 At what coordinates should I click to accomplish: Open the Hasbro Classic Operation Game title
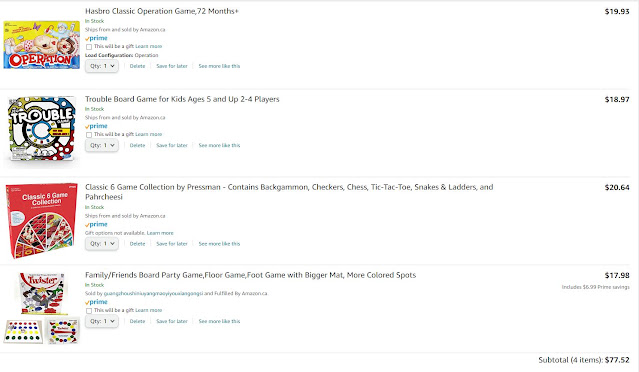[162, 11]
